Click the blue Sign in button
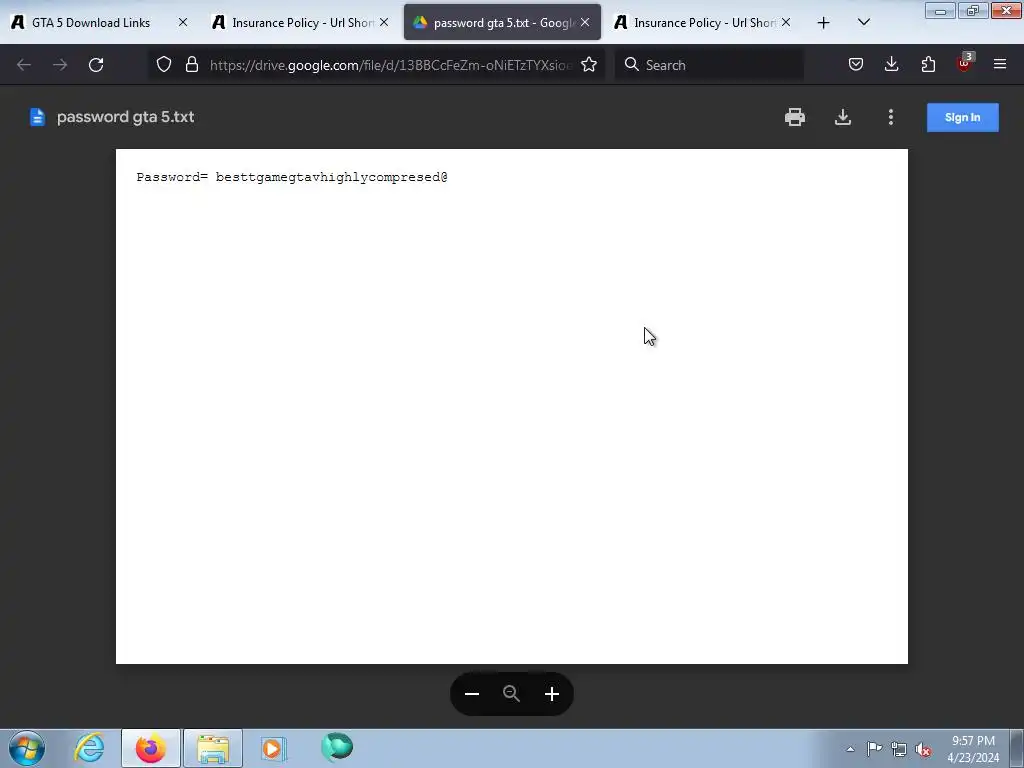The height and width of the screenshot is (768, 1024). [963, 118]
